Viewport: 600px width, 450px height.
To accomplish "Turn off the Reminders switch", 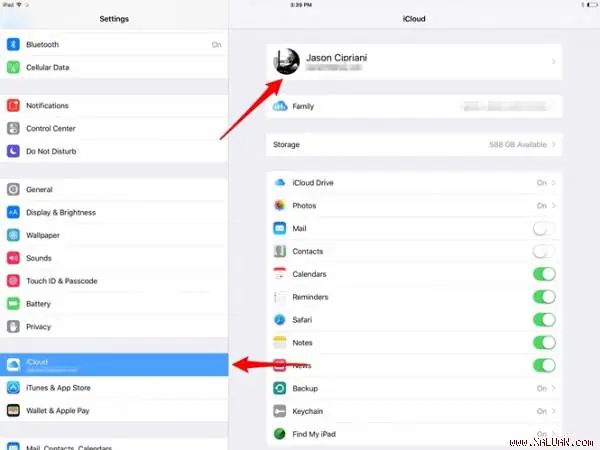I will click(544, 297).
